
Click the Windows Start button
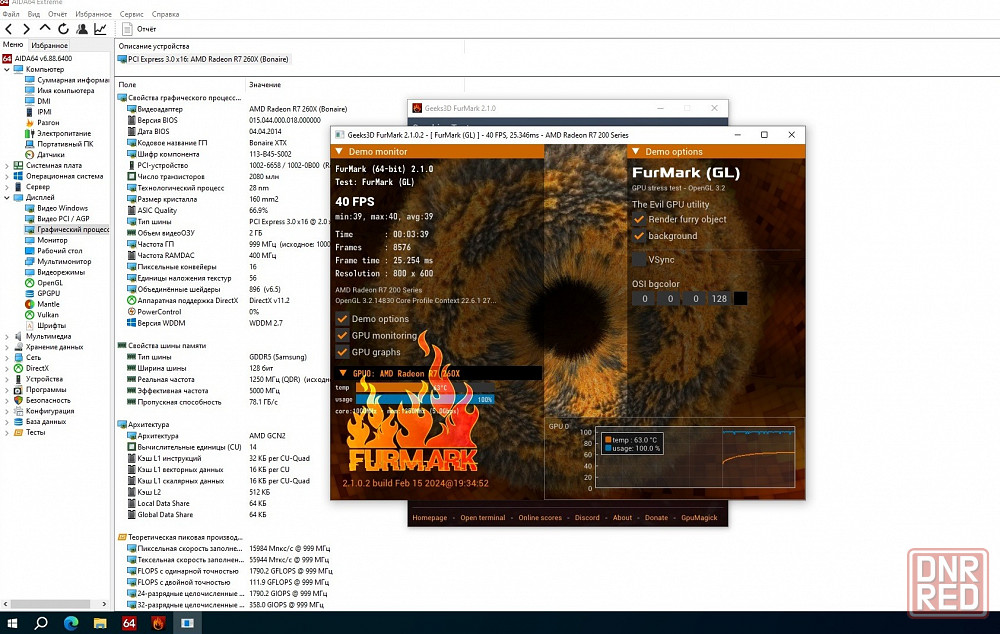[11, 623]
